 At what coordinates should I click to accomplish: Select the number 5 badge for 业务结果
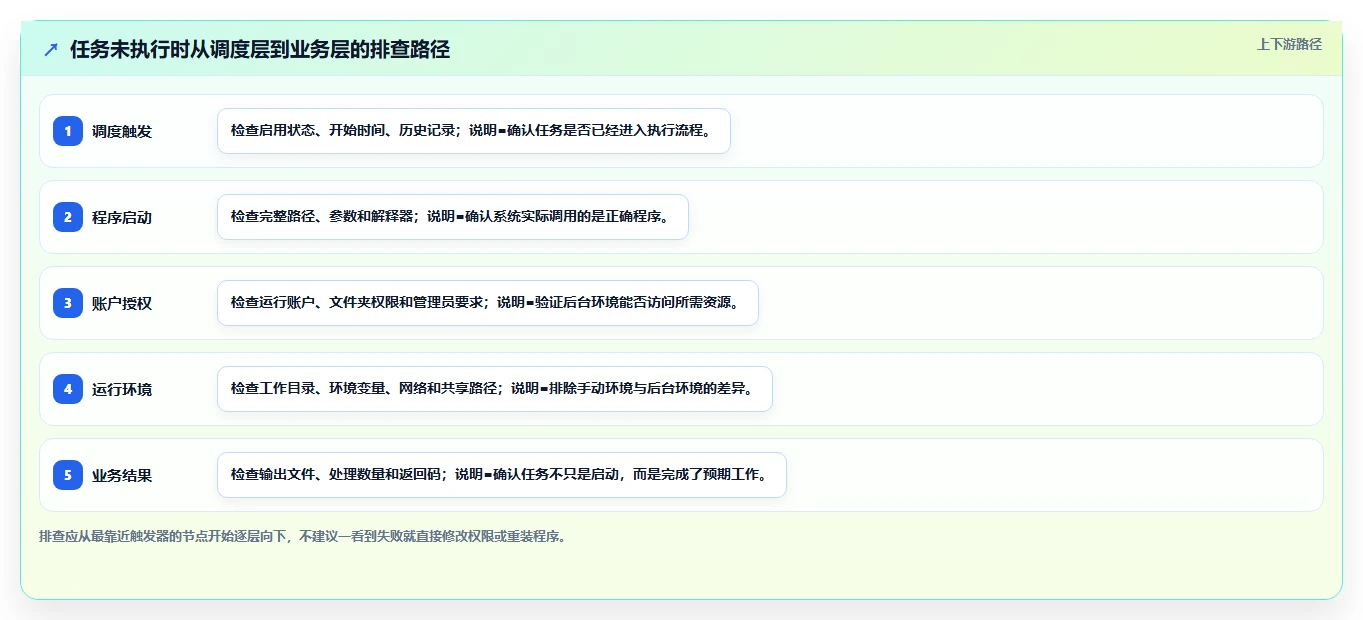tap(68, 475)
